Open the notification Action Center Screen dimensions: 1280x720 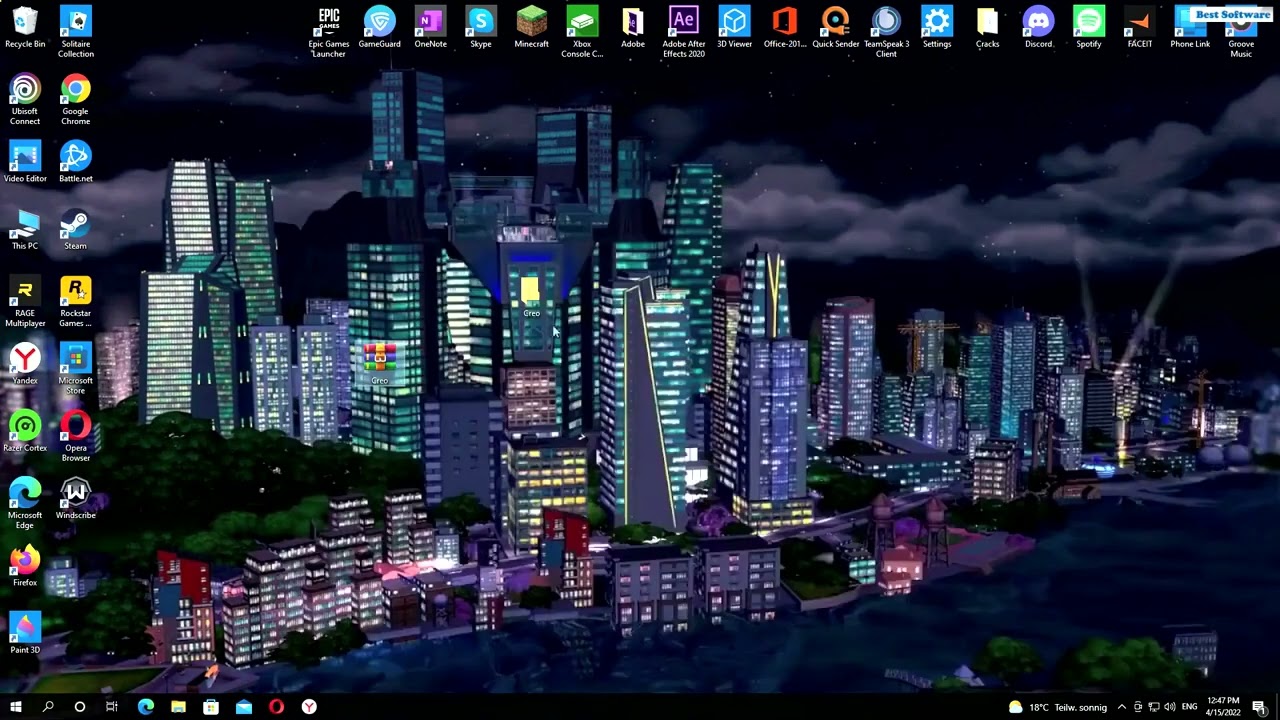tap(1259, 707)
